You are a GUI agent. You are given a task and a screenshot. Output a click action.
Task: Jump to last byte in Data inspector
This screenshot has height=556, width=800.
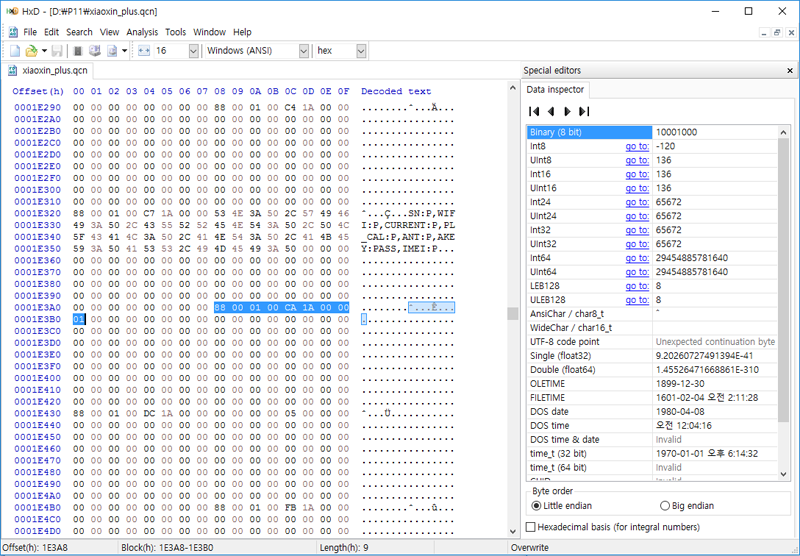coord(584,111)
